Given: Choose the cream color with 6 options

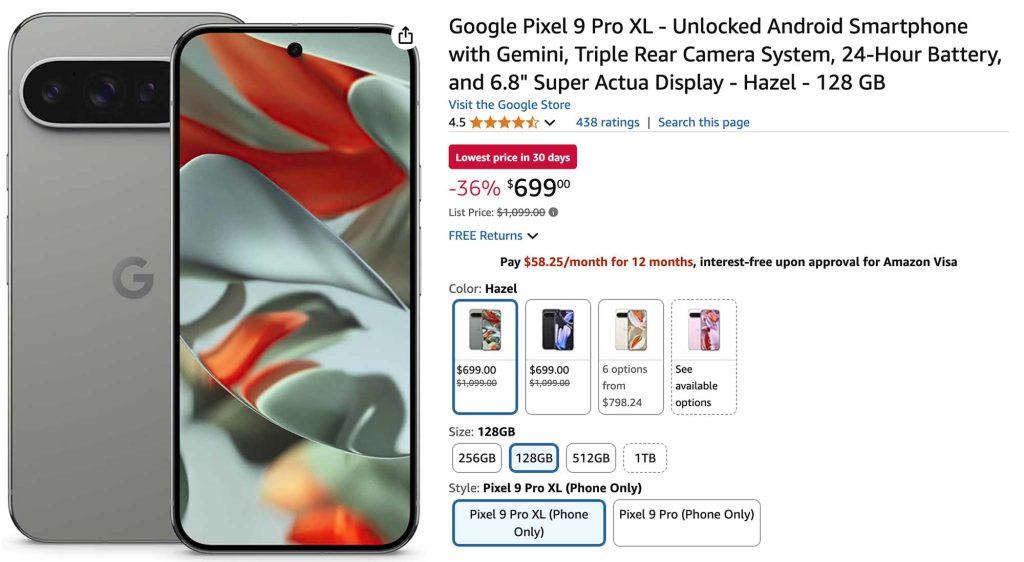Looking at the screenshot, I should tap(631, 356).
